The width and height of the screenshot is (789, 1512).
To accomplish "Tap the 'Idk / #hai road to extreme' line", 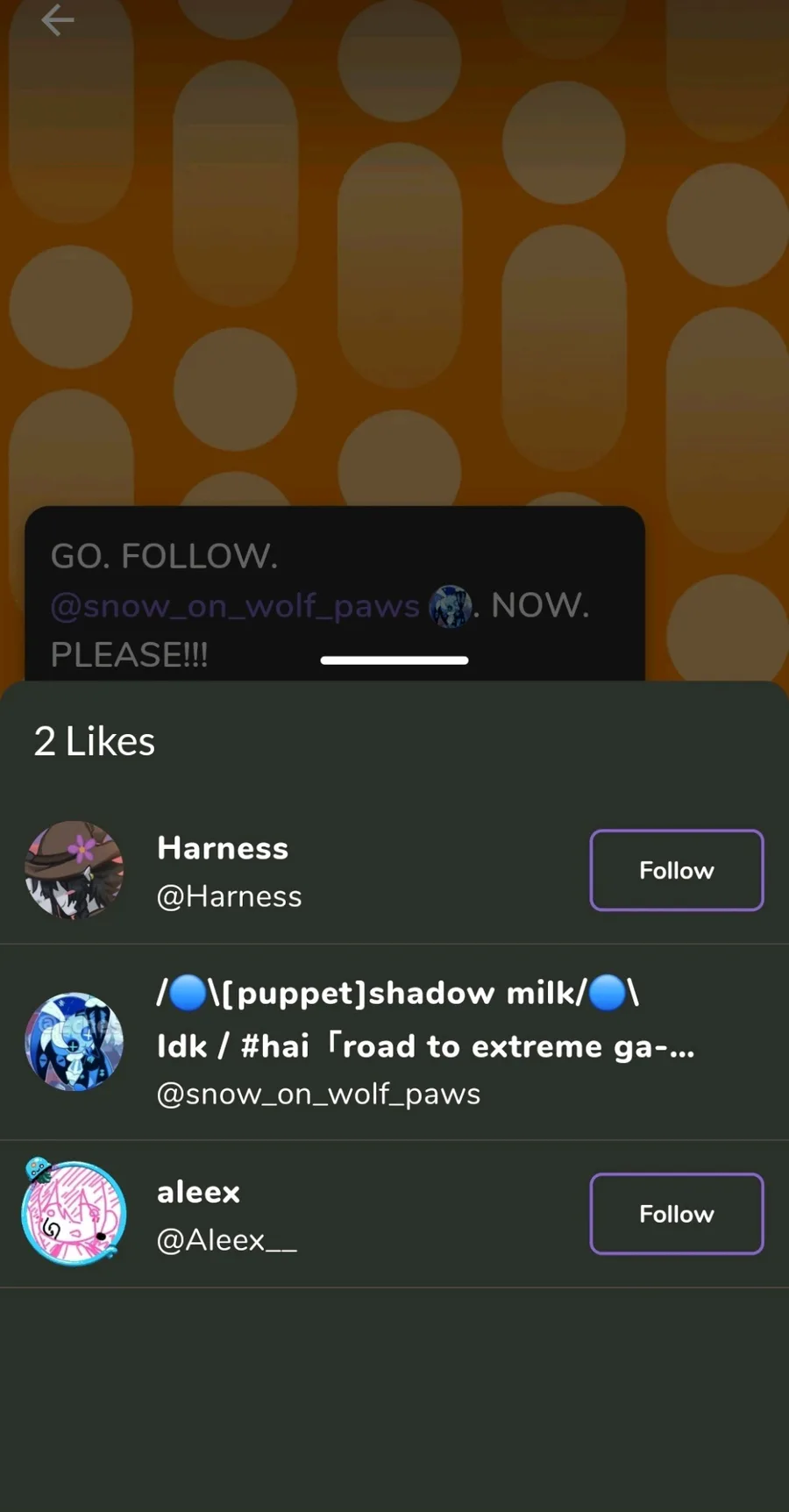I will point(425,1046).
